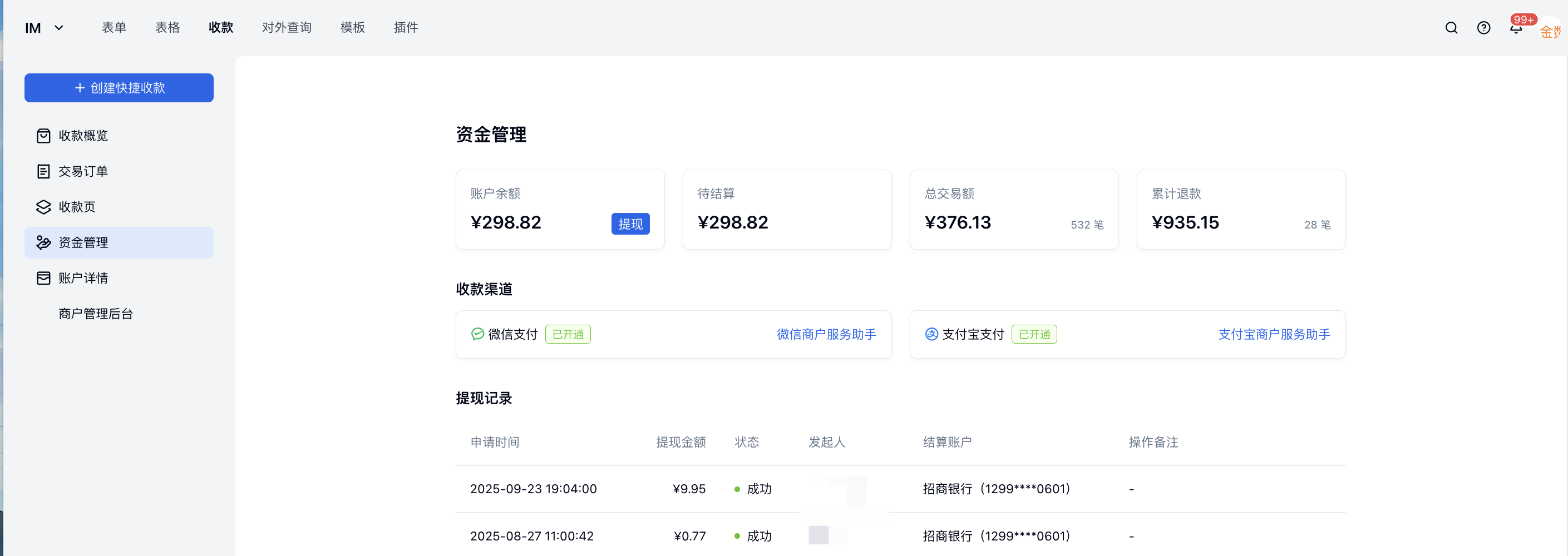This screenshot has height=556, width=1568.
Task: Click 招商银行 account in 2025-09-23 row
Action: click(x=997, y=489)
